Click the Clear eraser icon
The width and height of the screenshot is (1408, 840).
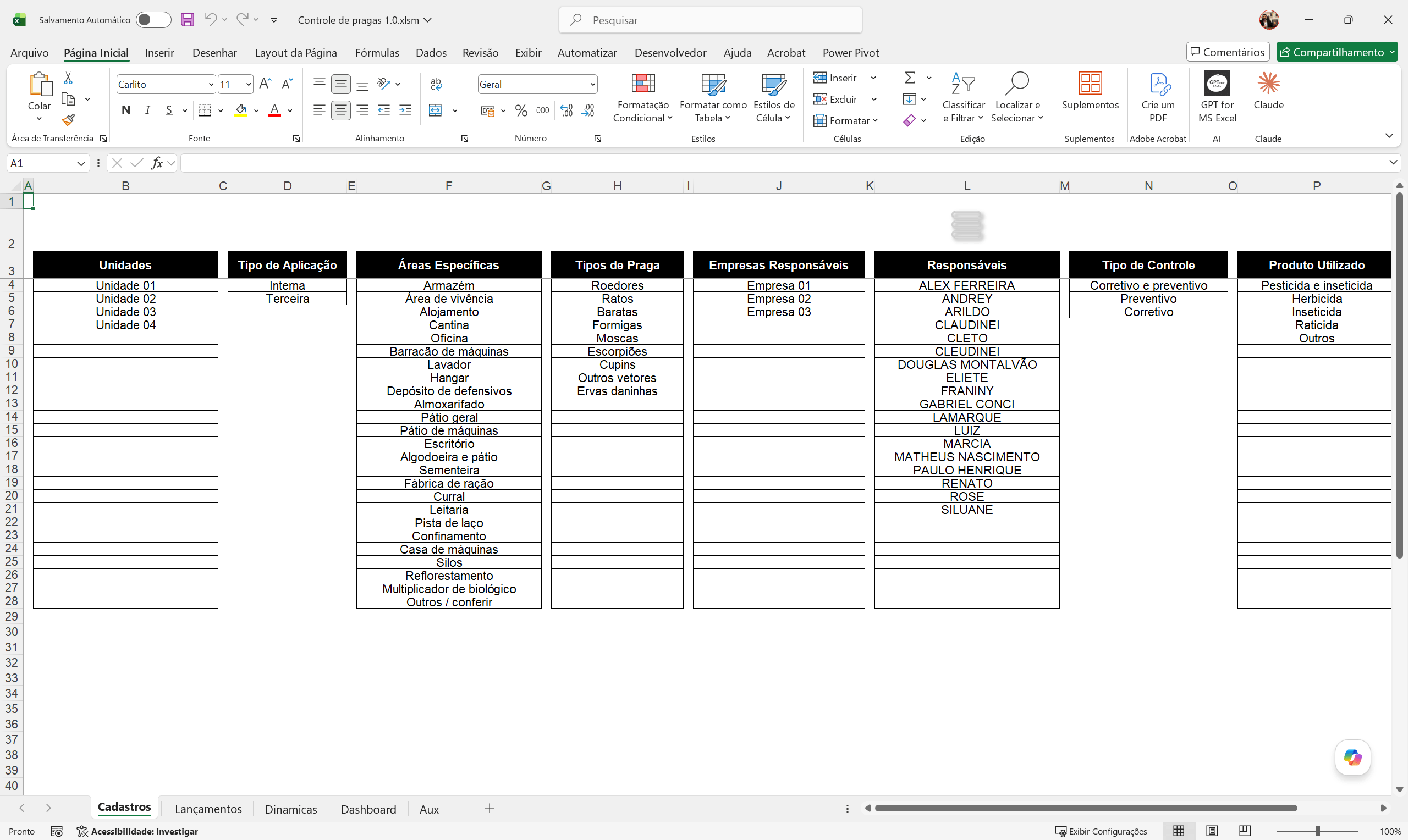(909, 120)
